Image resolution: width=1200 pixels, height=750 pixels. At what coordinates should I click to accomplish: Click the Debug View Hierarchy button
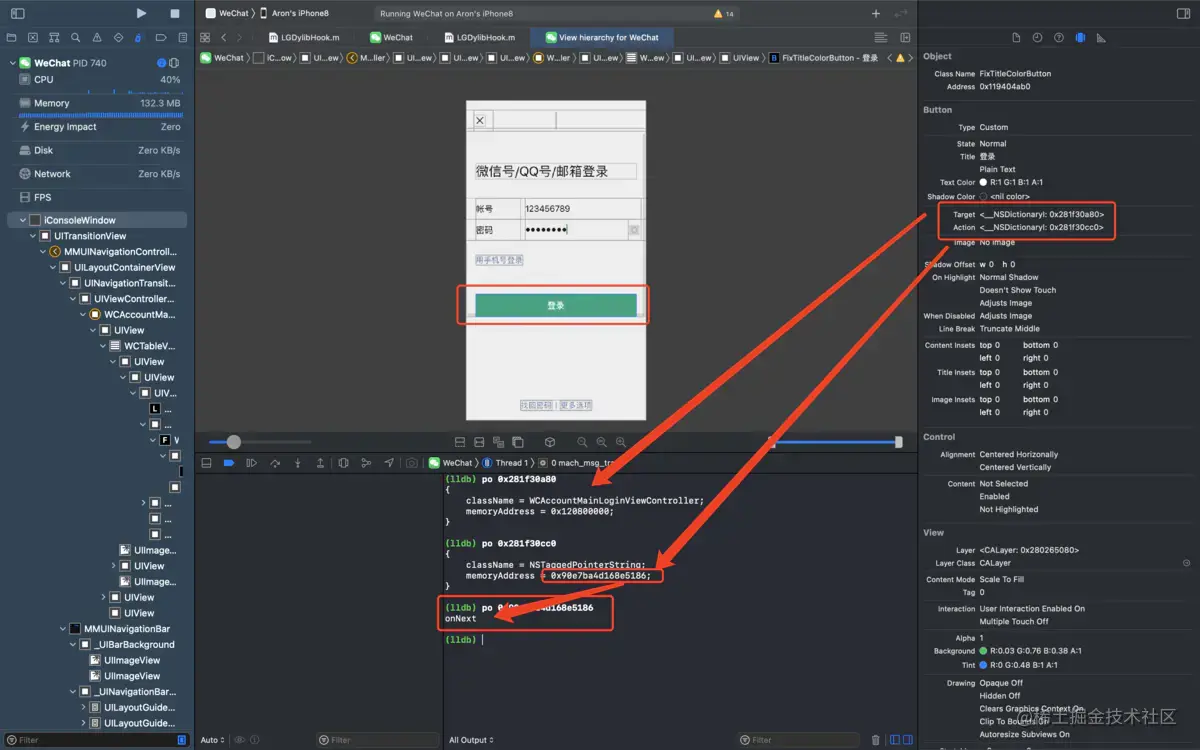coord(343,463)
